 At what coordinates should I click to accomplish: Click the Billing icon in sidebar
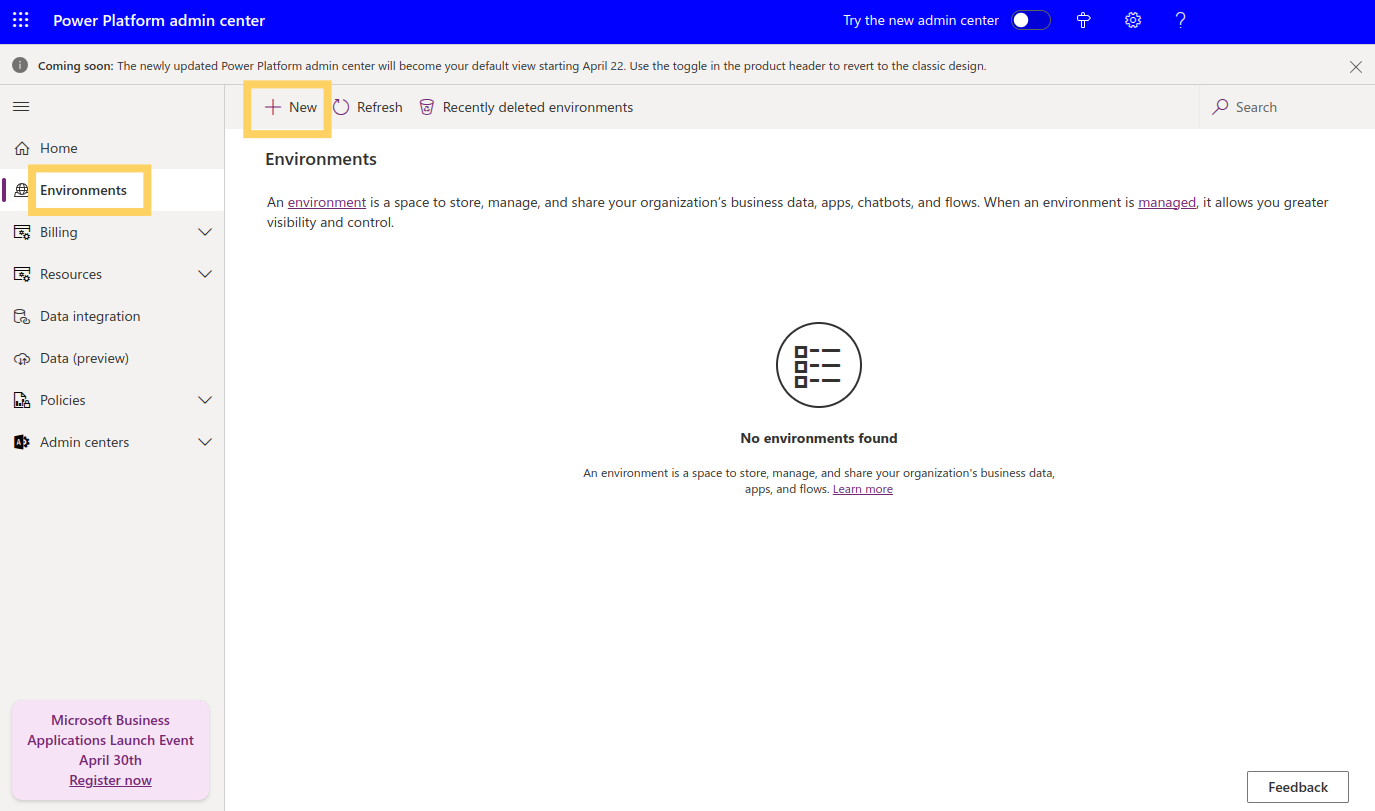[22, 232]
